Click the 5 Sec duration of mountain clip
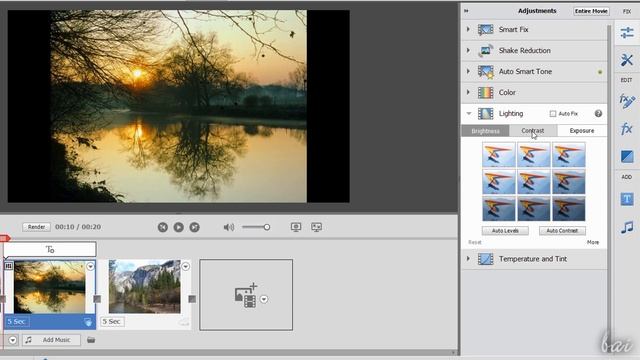 coord(111,322)
